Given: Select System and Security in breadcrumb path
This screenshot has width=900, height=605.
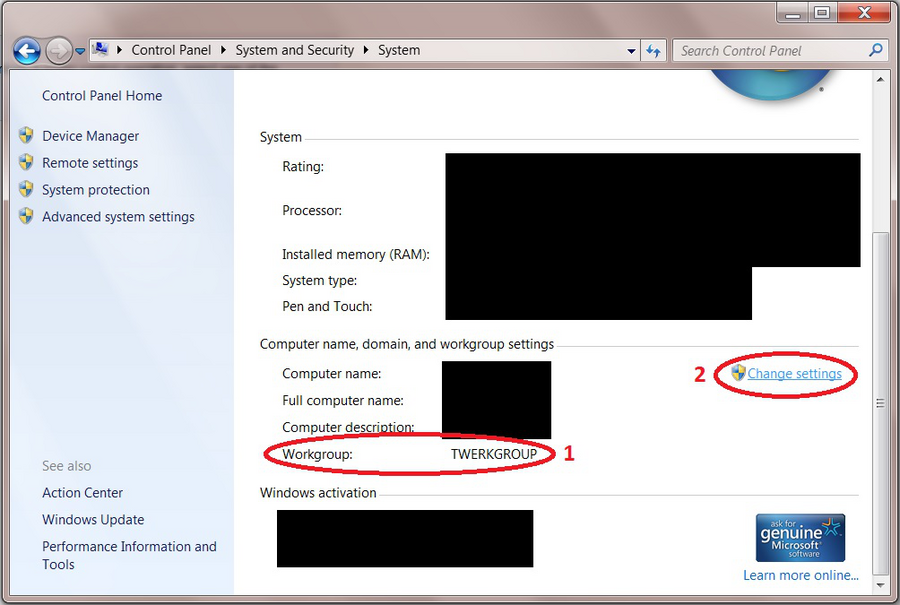Looking at the screenshot, I should (295, 50).
